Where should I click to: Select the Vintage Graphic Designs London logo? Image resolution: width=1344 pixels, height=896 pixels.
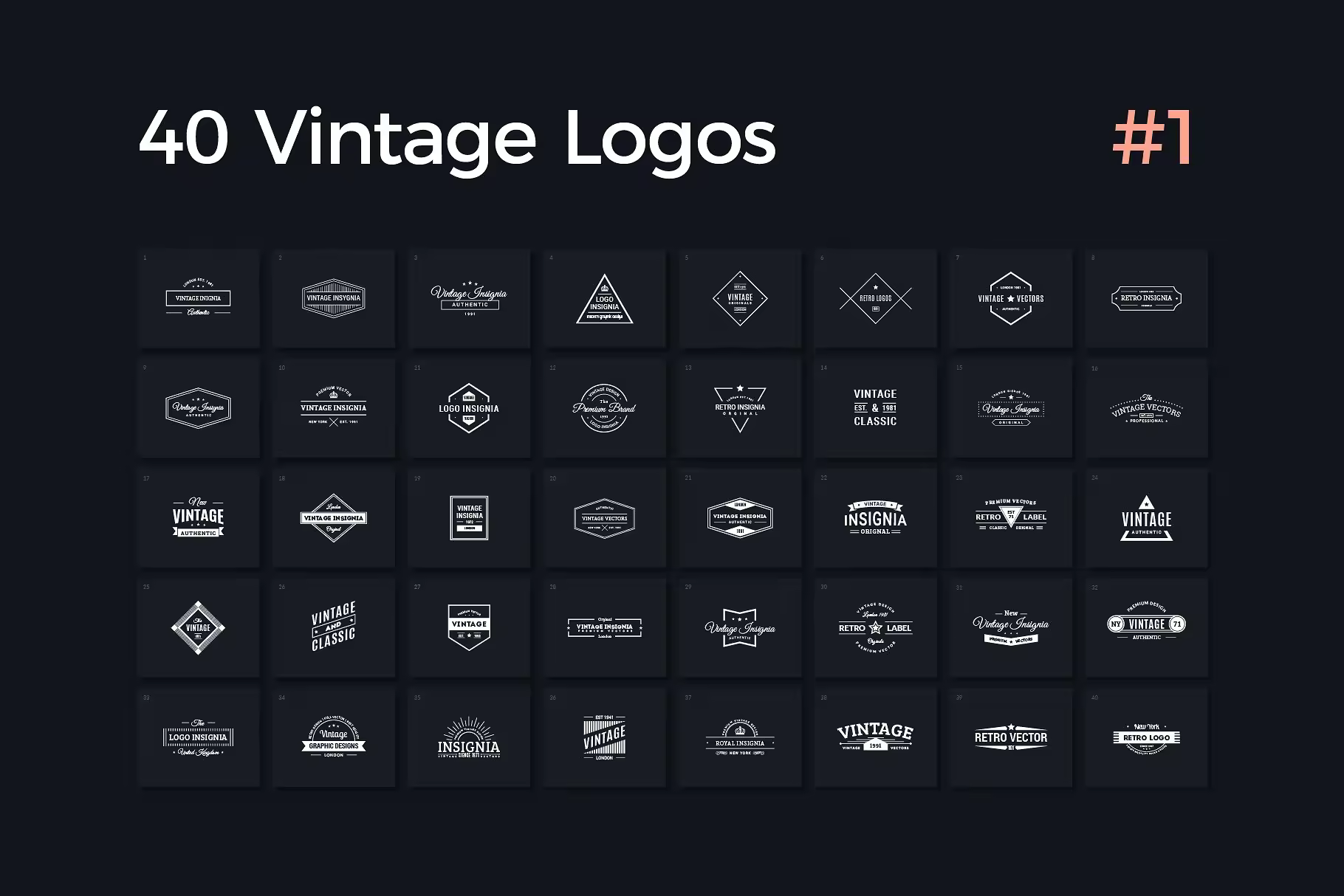click(334, 737)
